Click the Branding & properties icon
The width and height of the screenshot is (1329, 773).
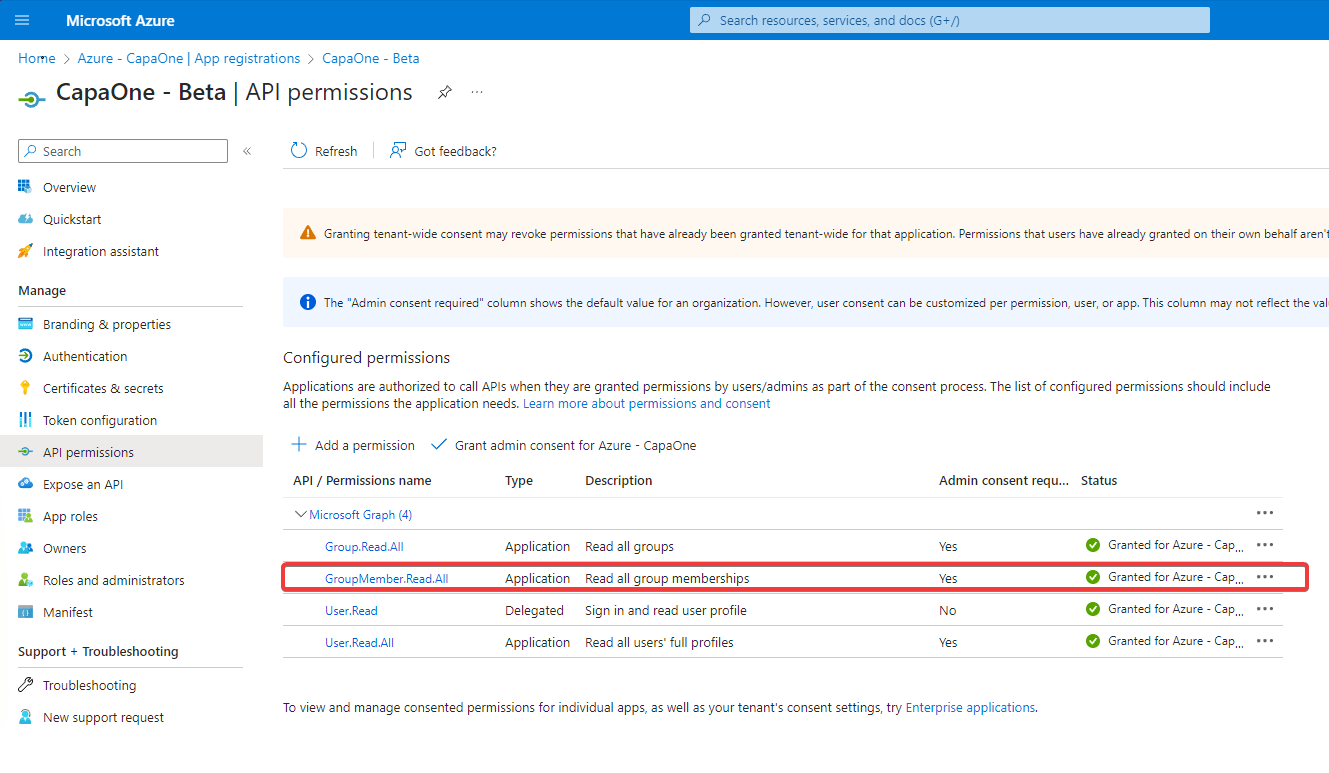pos(25,324)
